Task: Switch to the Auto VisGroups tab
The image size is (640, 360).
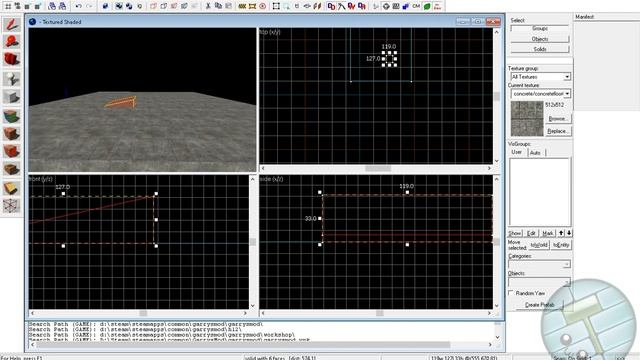Action: pos(535,153)
